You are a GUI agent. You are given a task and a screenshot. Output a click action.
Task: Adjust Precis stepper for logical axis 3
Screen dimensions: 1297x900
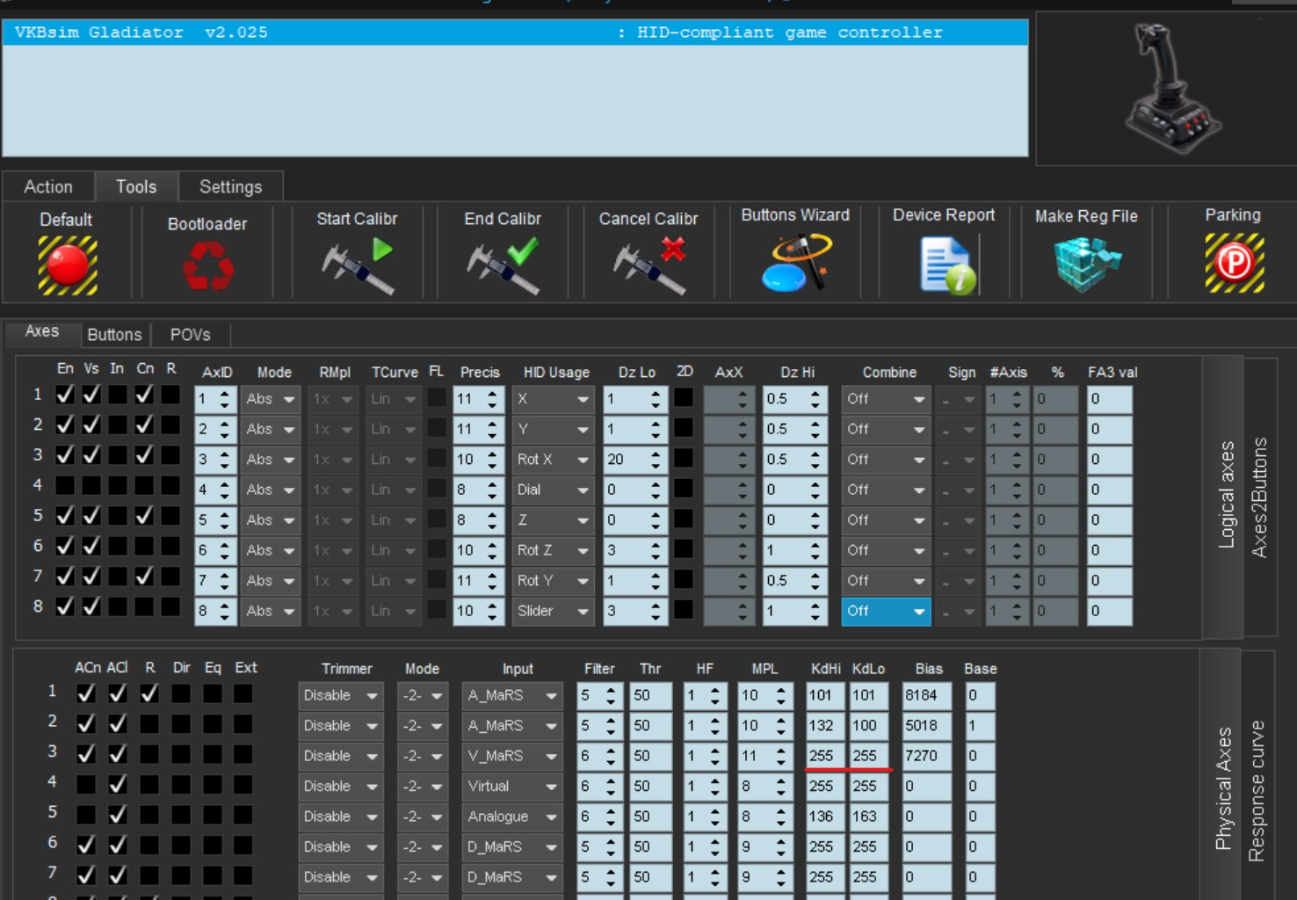point(493,460)
